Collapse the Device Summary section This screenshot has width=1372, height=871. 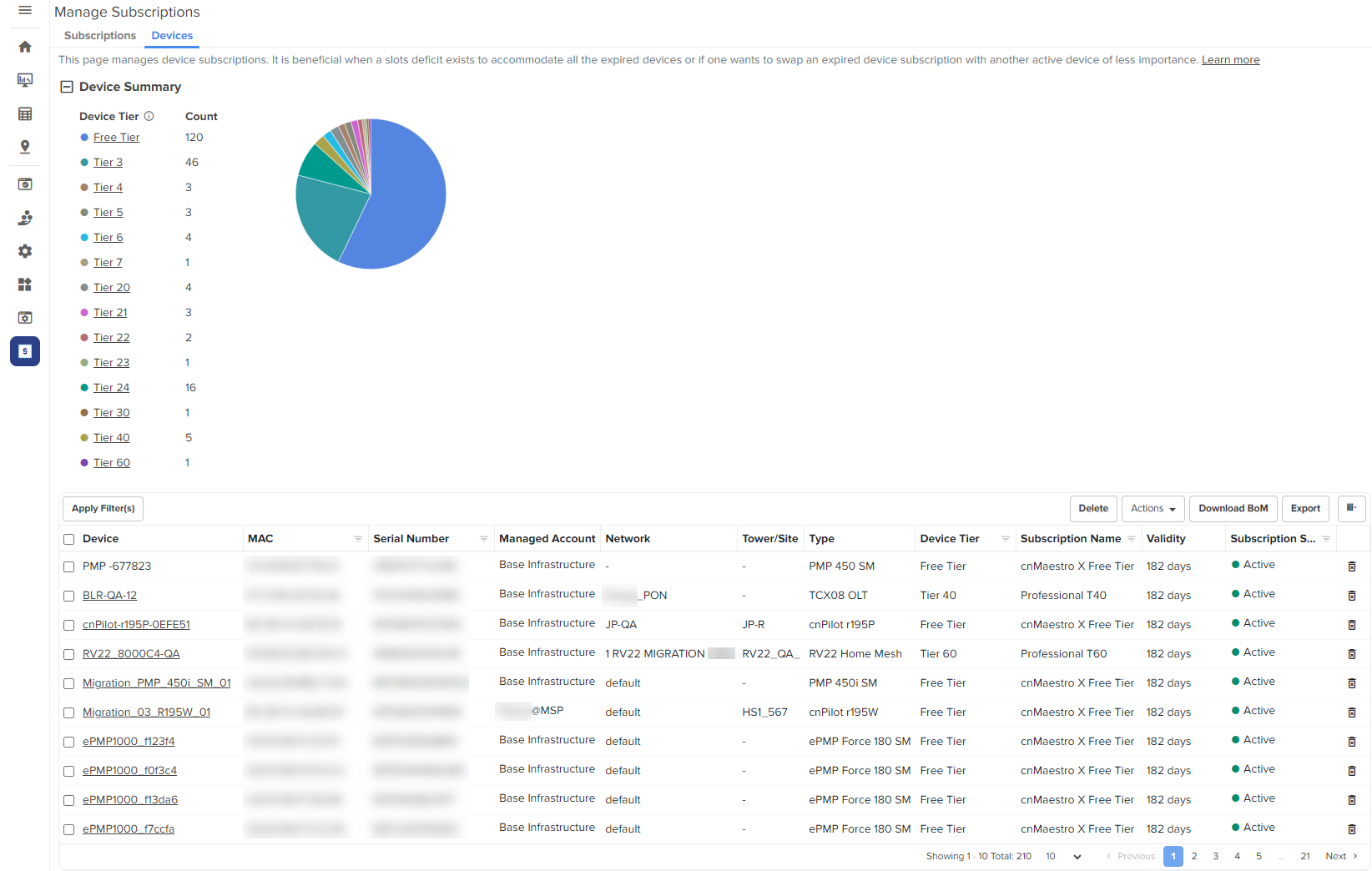(x=67, y=87)
